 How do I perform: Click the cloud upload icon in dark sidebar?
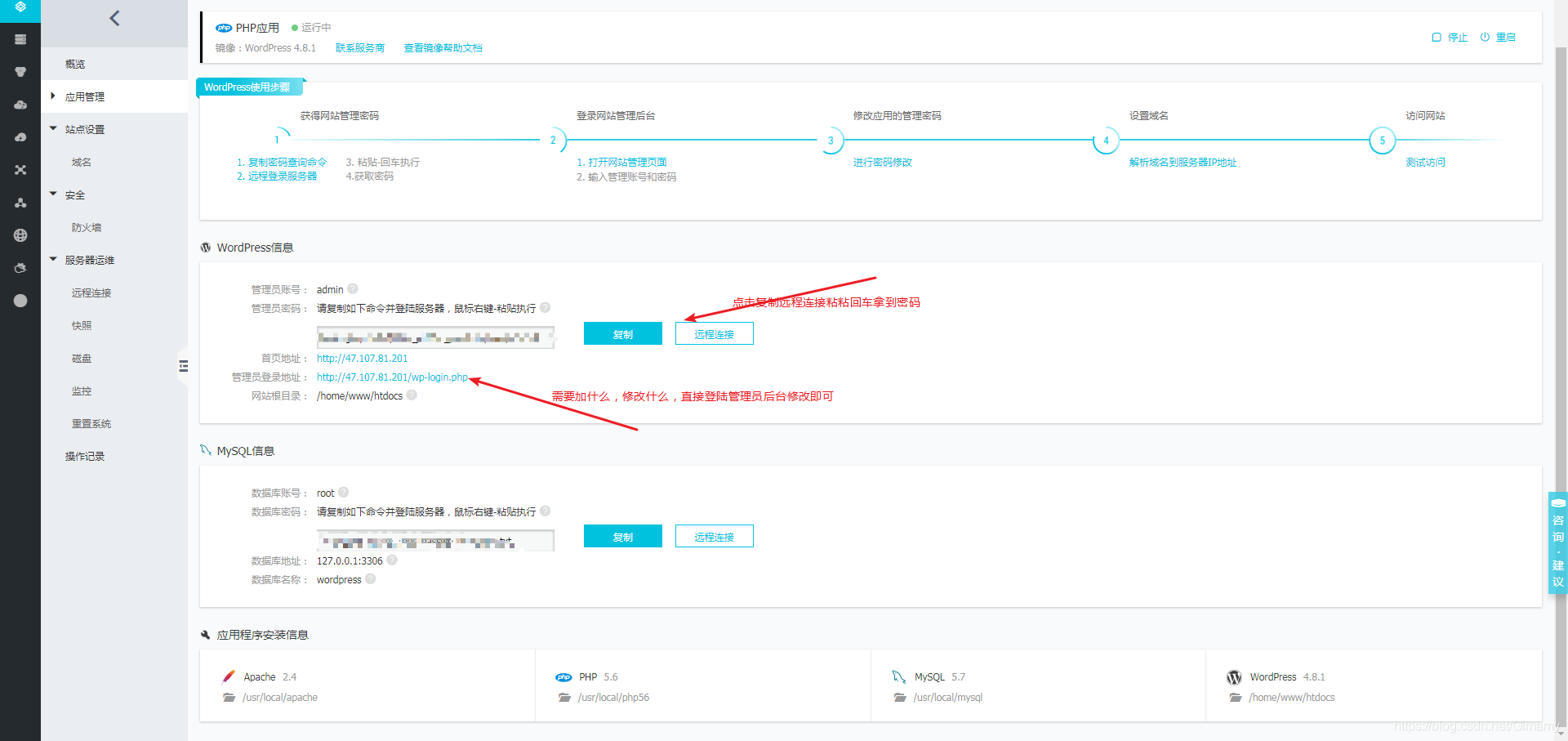click(20, 137)
